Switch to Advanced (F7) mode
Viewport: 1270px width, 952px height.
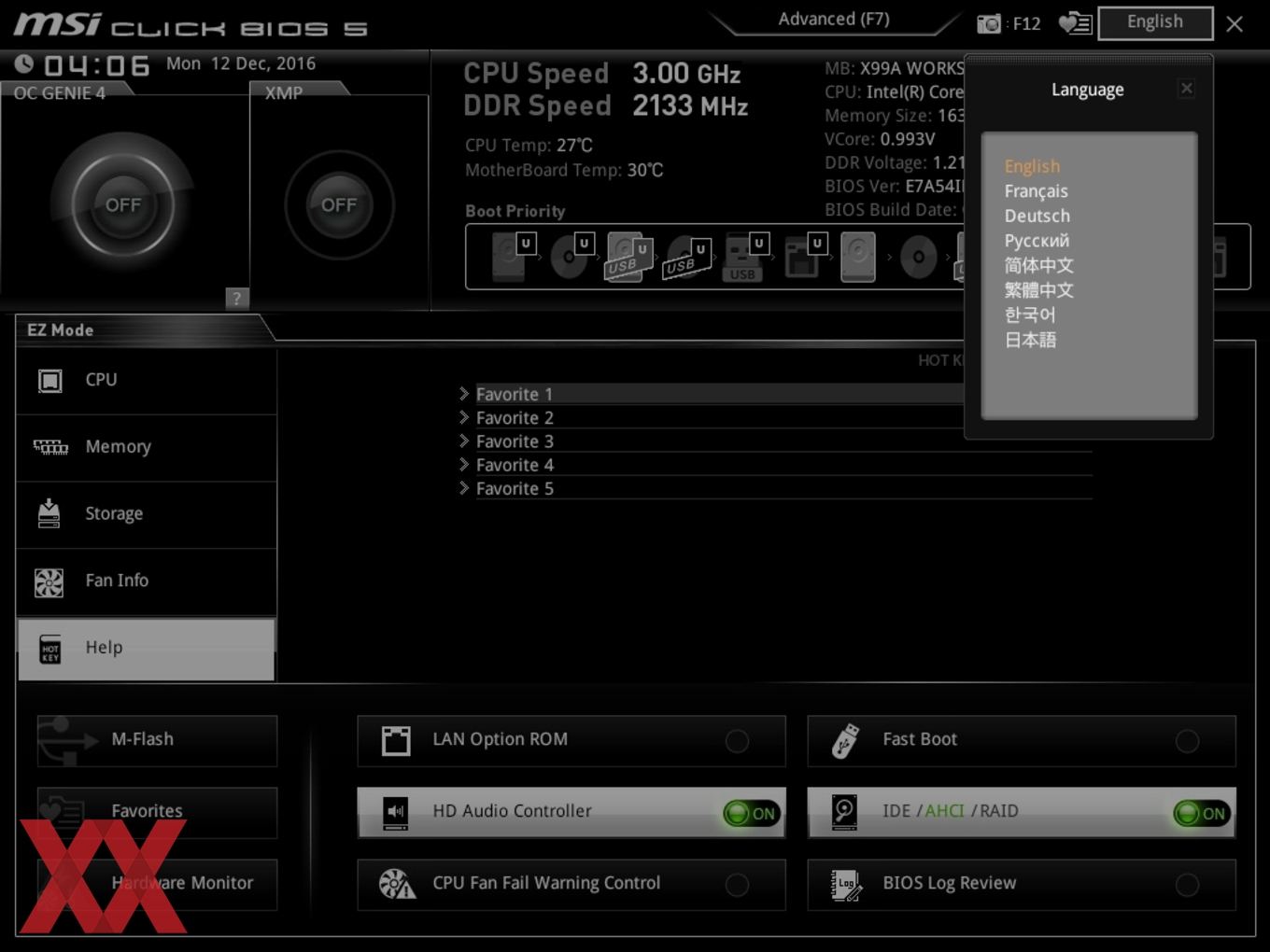pos(834,20)
